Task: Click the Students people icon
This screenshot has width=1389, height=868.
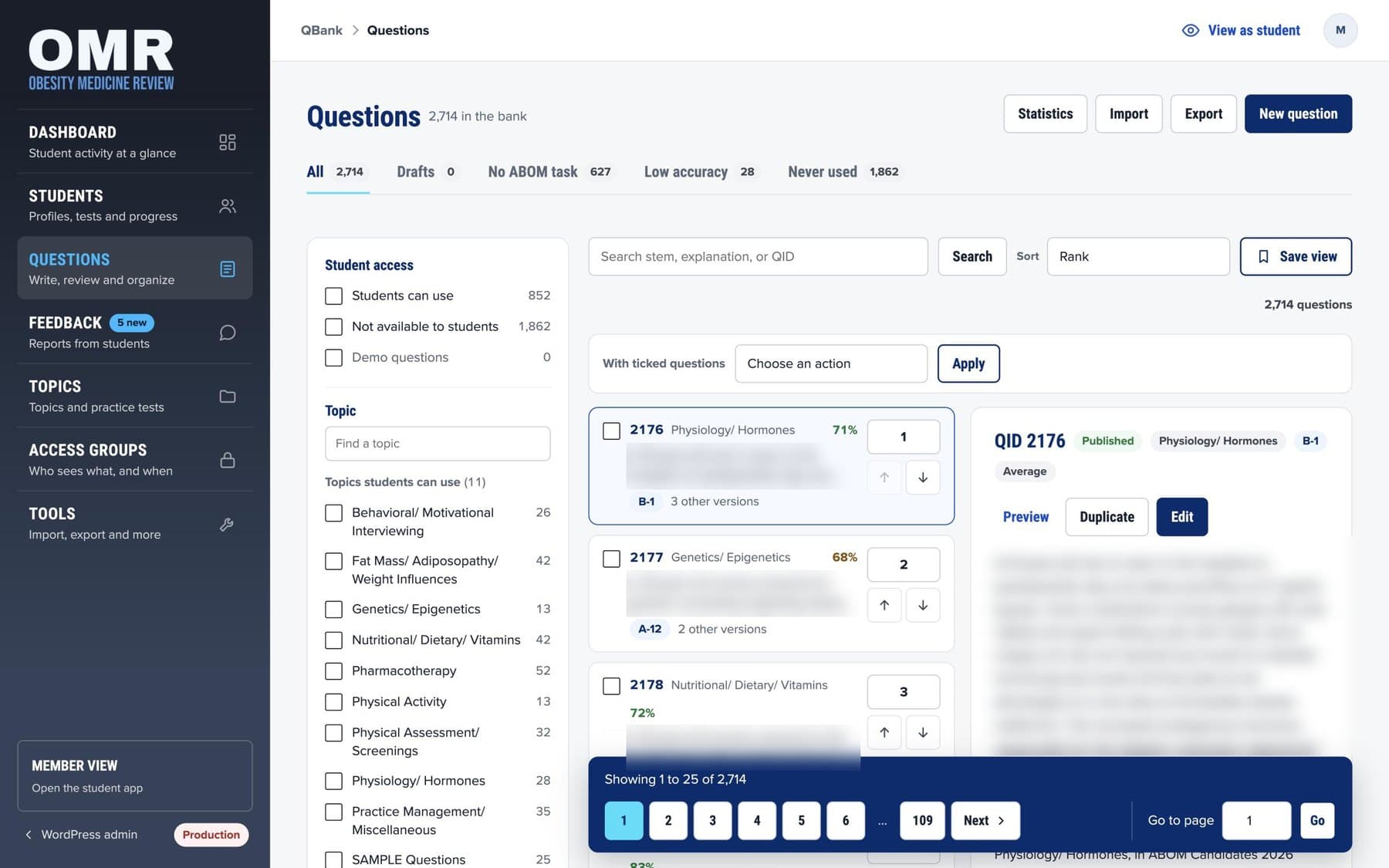Action: (227, 206)
